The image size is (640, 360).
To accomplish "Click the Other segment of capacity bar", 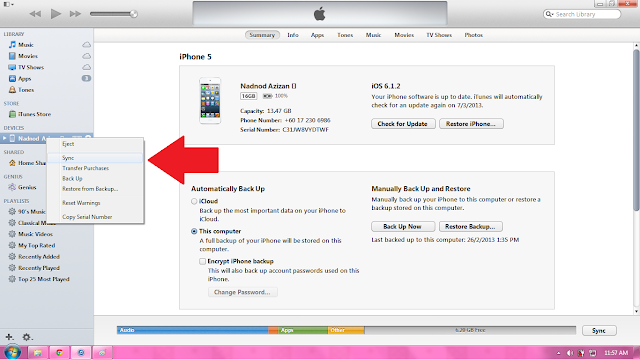I will pos(346,330).
